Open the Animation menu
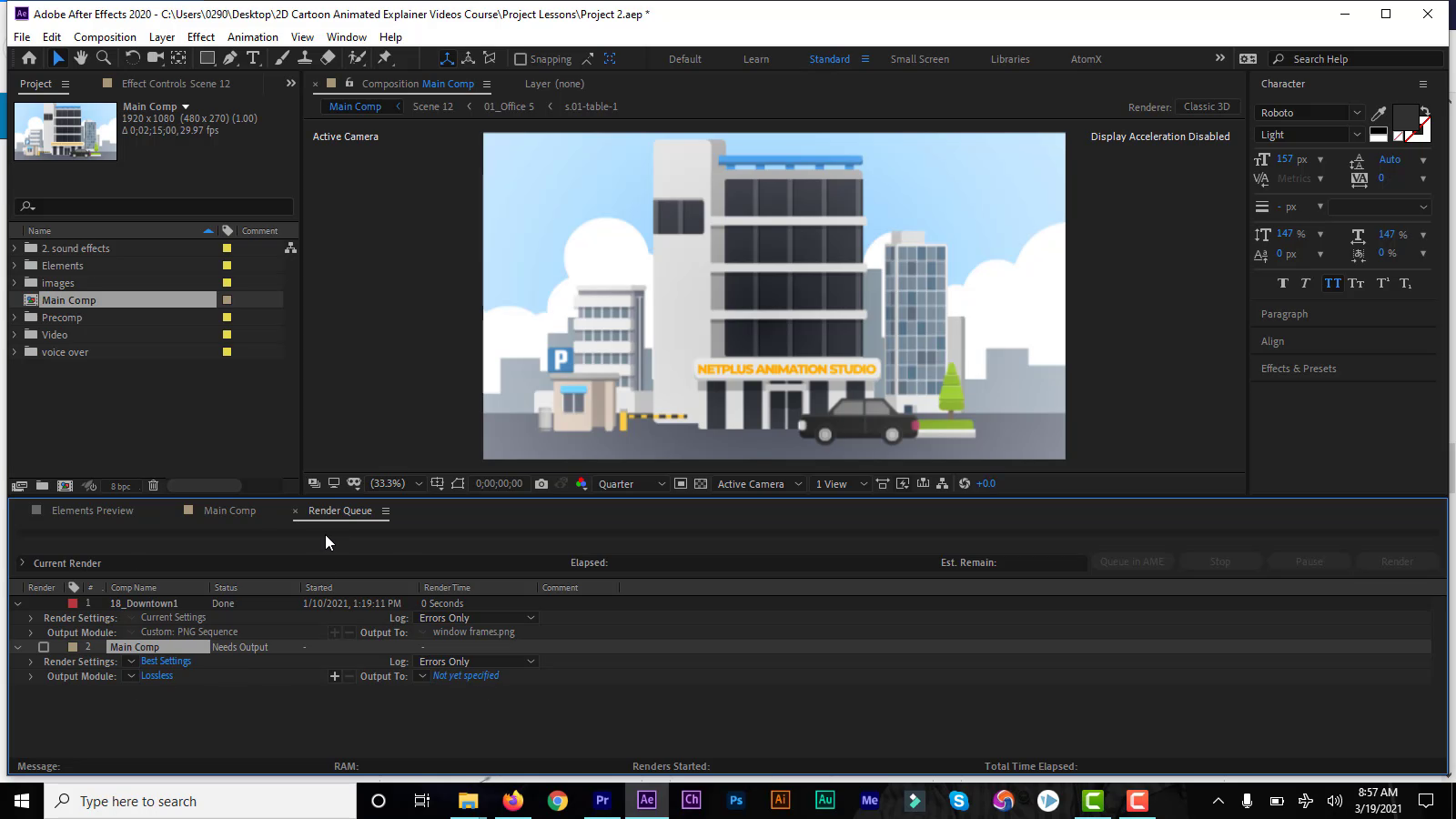This screenshot has height=819, width=1456. [252, 37]
